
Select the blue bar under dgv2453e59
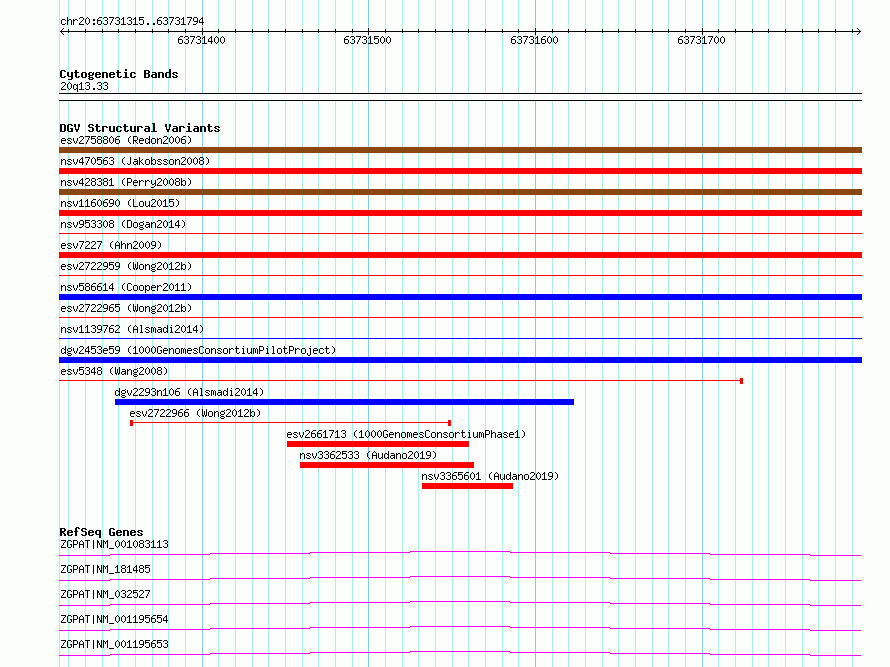[460, 360]
